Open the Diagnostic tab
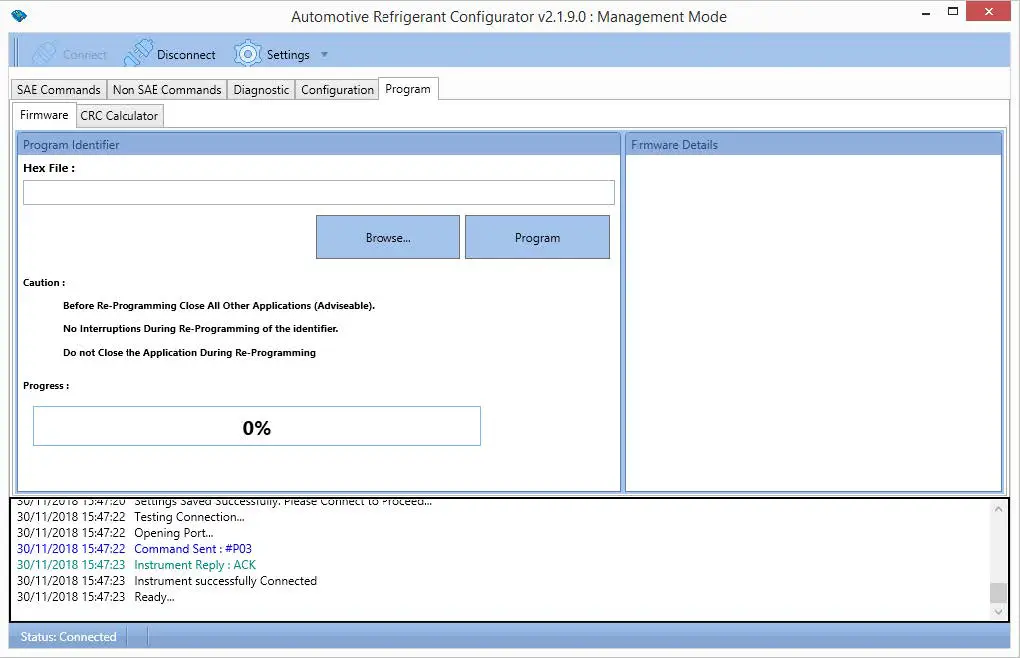 261,90
